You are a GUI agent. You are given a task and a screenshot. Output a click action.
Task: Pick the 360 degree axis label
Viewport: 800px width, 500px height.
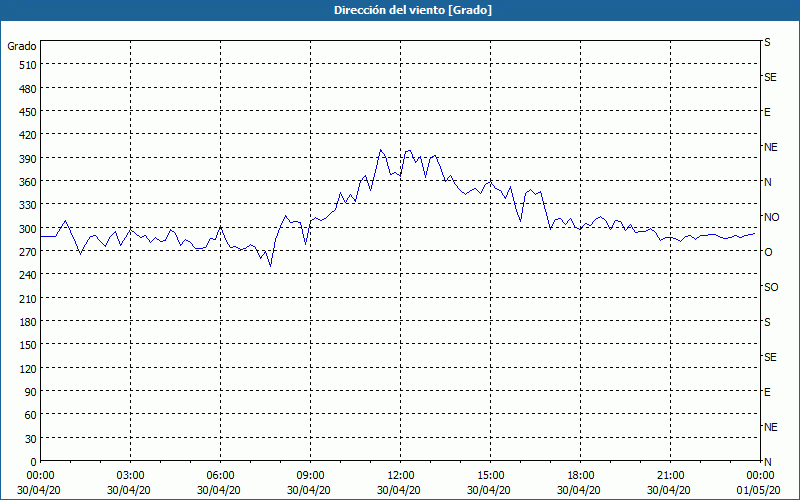click(29, 182)
